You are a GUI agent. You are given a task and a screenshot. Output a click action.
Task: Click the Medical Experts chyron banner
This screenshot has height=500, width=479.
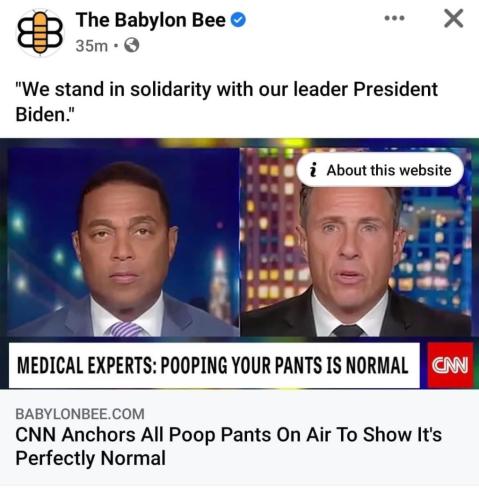pos(214,365)
